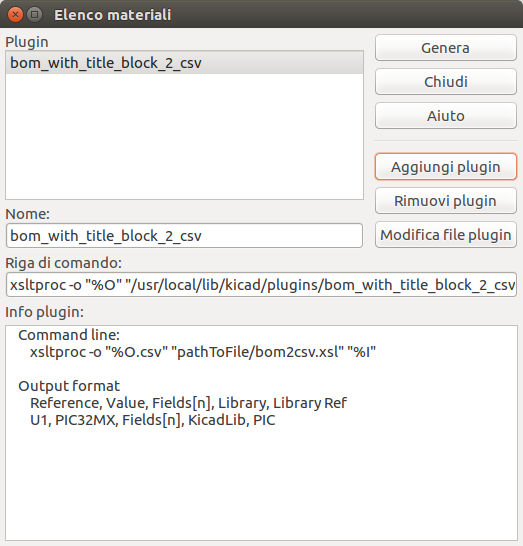Click into the Riga di comando field
The image size is (523, 546).
point(261,285)
